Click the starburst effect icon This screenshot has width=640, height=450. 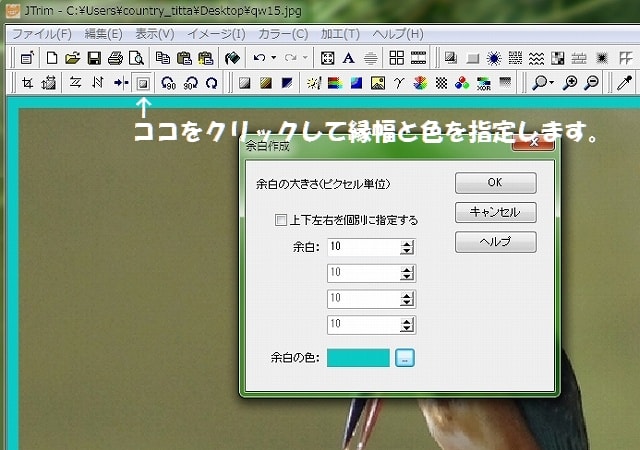(x=494, y=58)
